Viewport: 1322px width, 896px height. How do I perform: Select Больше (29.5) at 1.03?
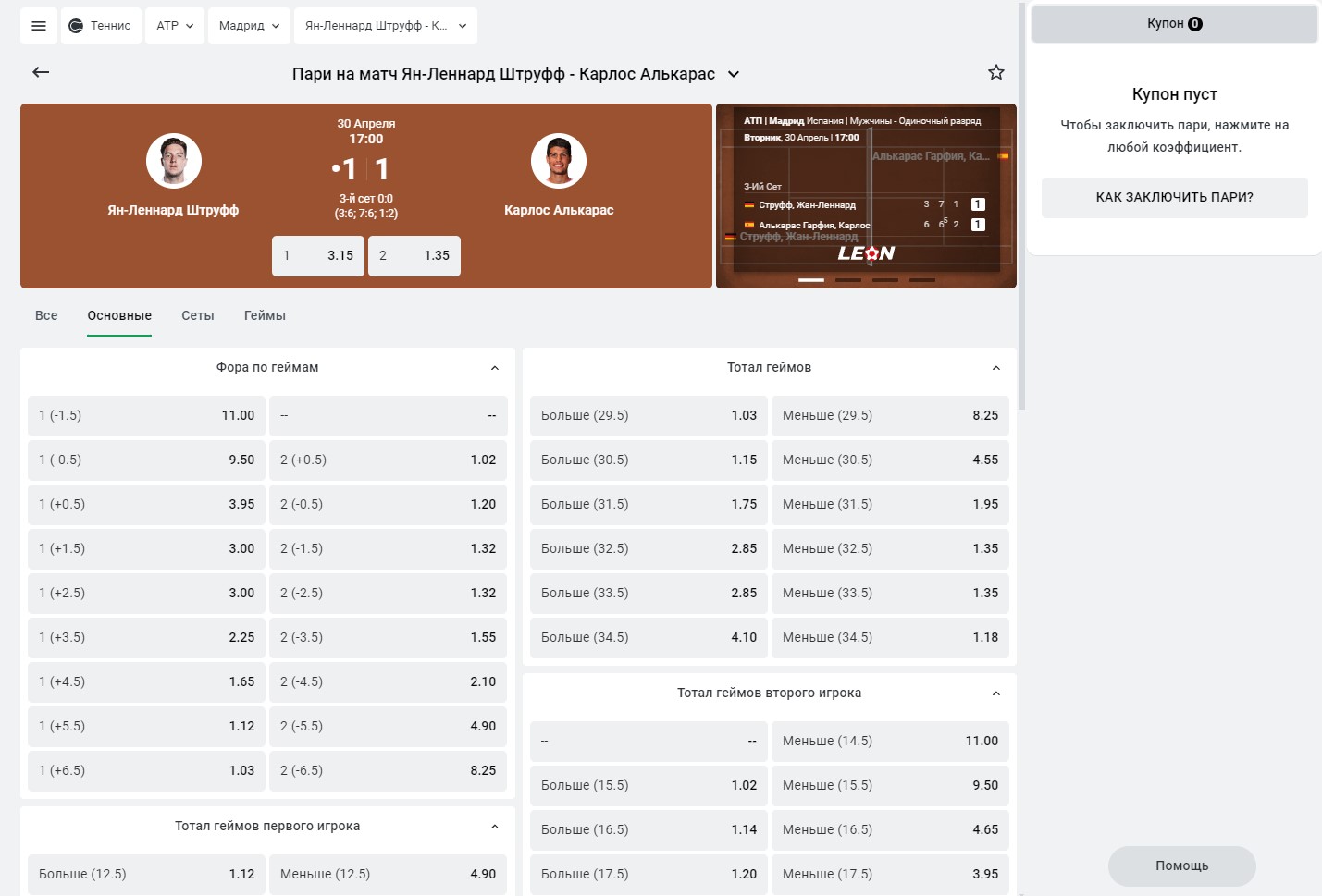649,416
